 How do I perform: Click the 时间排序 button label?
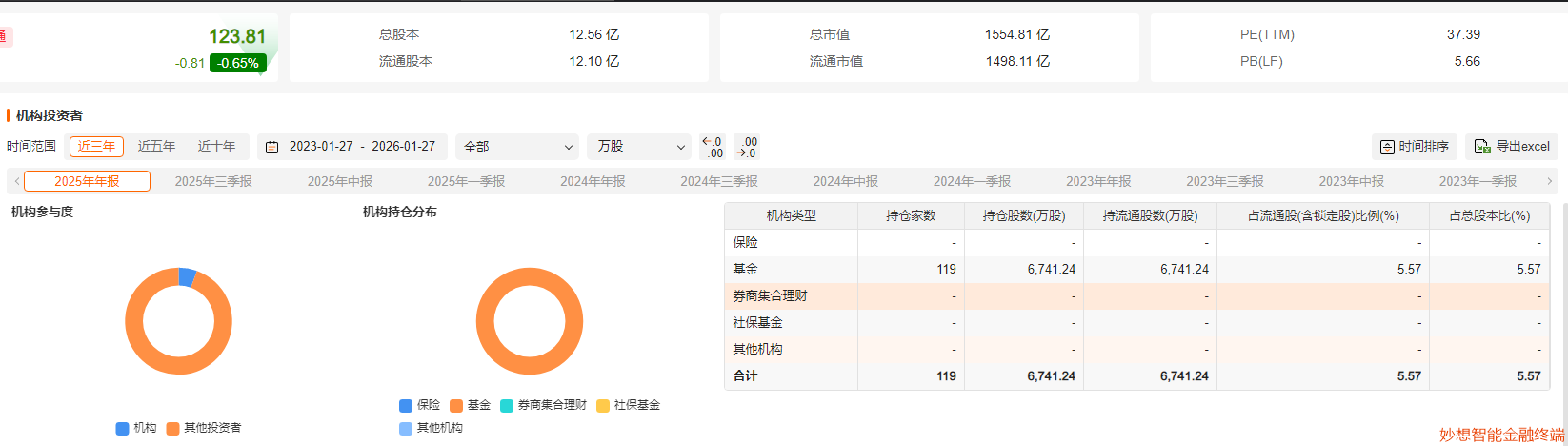pyautogui.click(x=1423, y=147)
